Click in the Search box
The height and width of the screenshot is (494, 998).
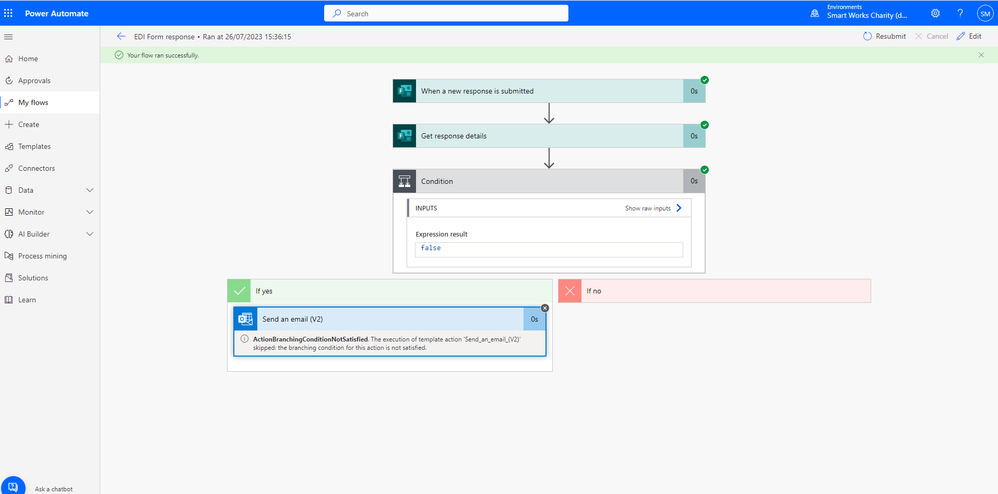(446, 13)
